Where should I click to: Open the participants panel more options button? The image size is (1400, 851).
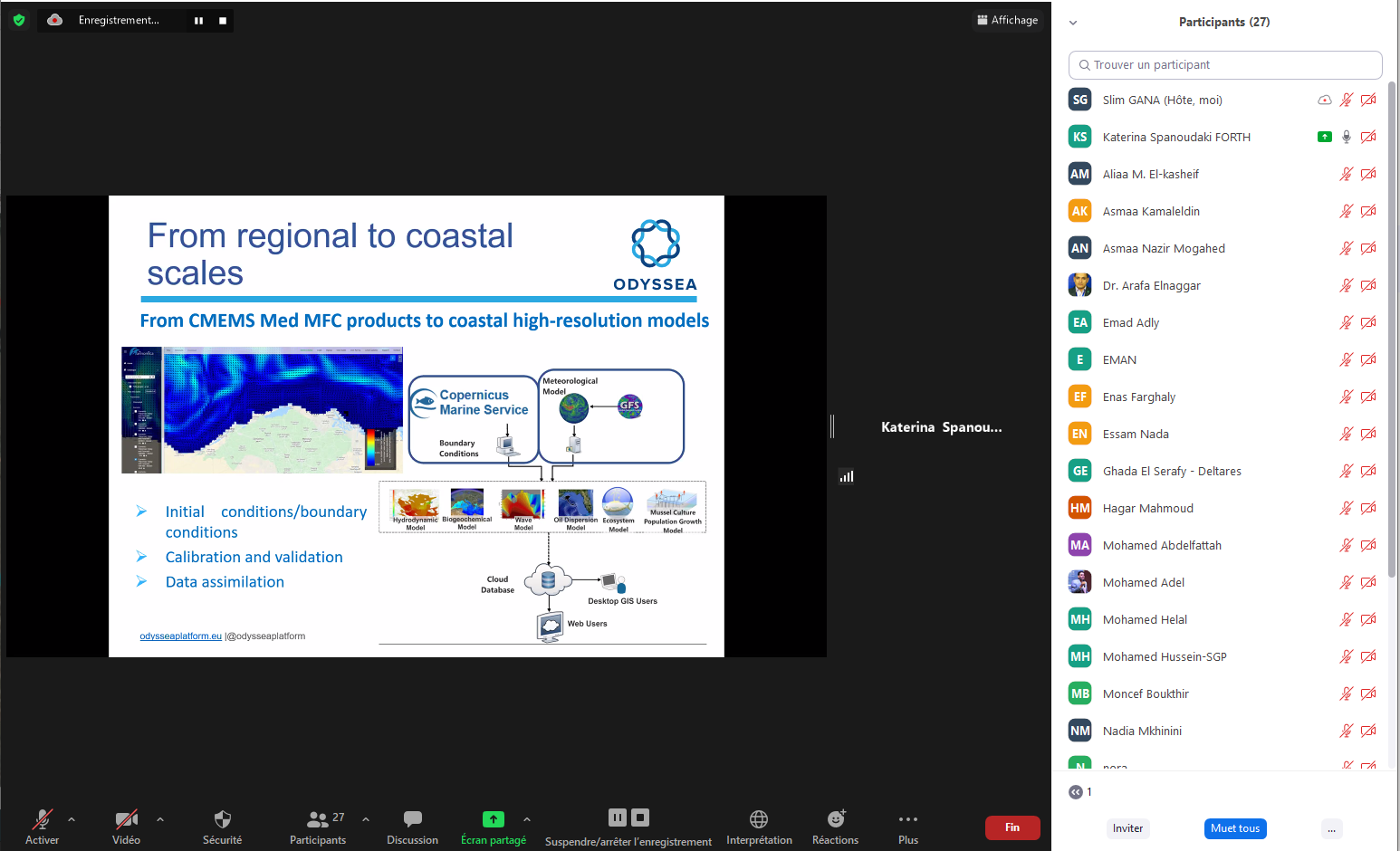click(x=1331, y=828)
